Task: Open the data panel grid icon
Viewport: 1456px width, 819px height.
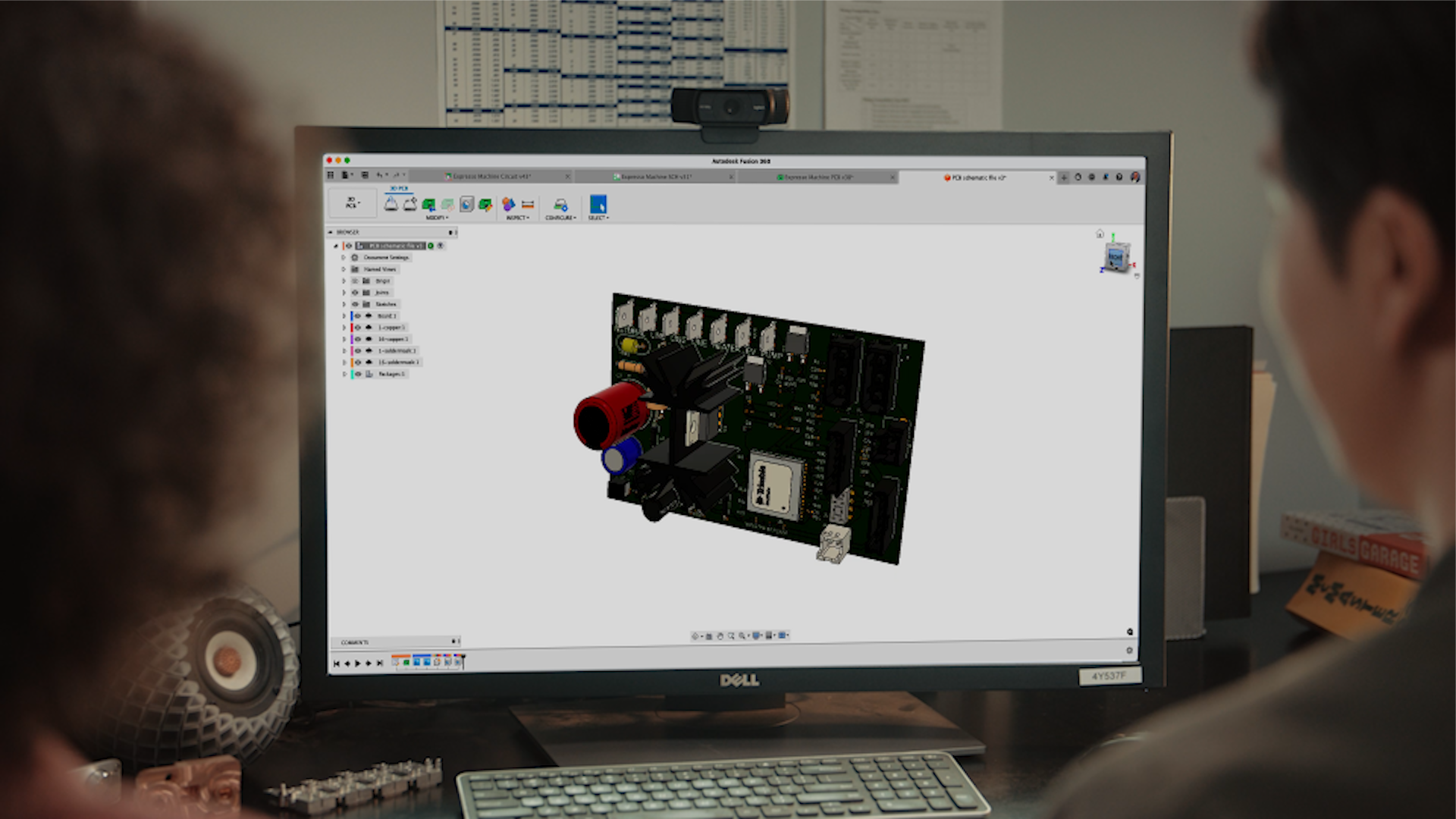Action: point(331,175)
